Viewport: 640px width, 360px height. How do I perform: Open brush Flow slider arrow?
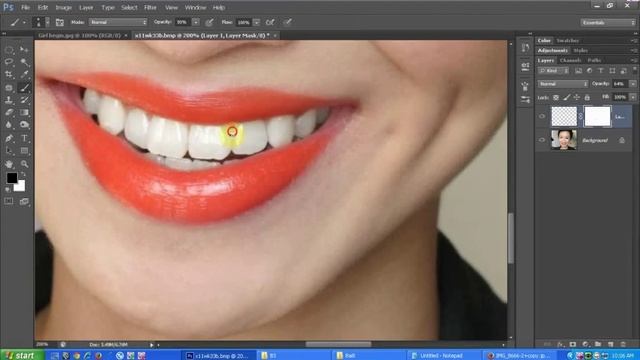[x=256, y=22]
